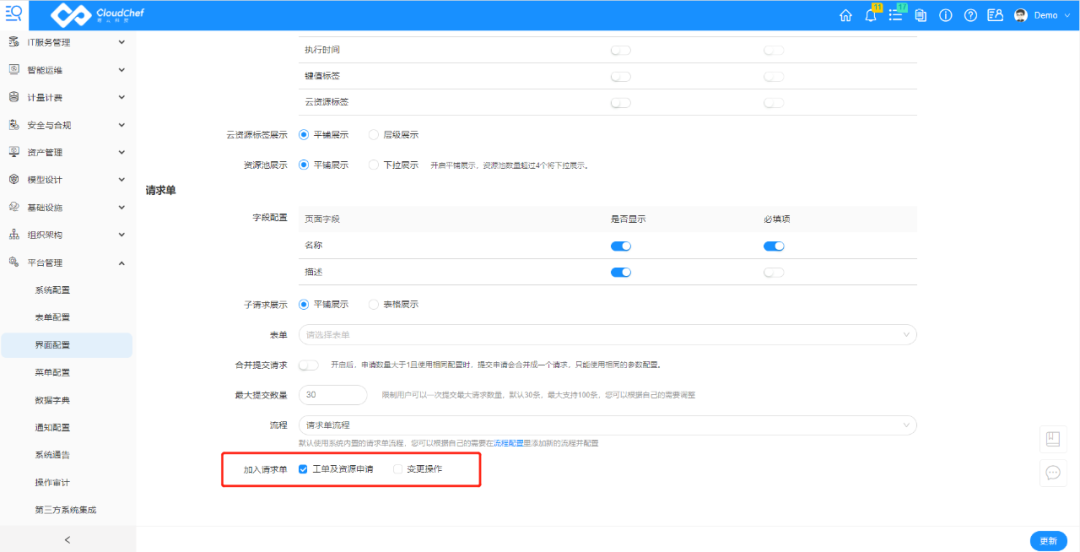Image resolution: width=1080 pixels, height=552 pixels.
Task: Click the 平台管理 sidebar icon
Action: (x=13, y=263)
